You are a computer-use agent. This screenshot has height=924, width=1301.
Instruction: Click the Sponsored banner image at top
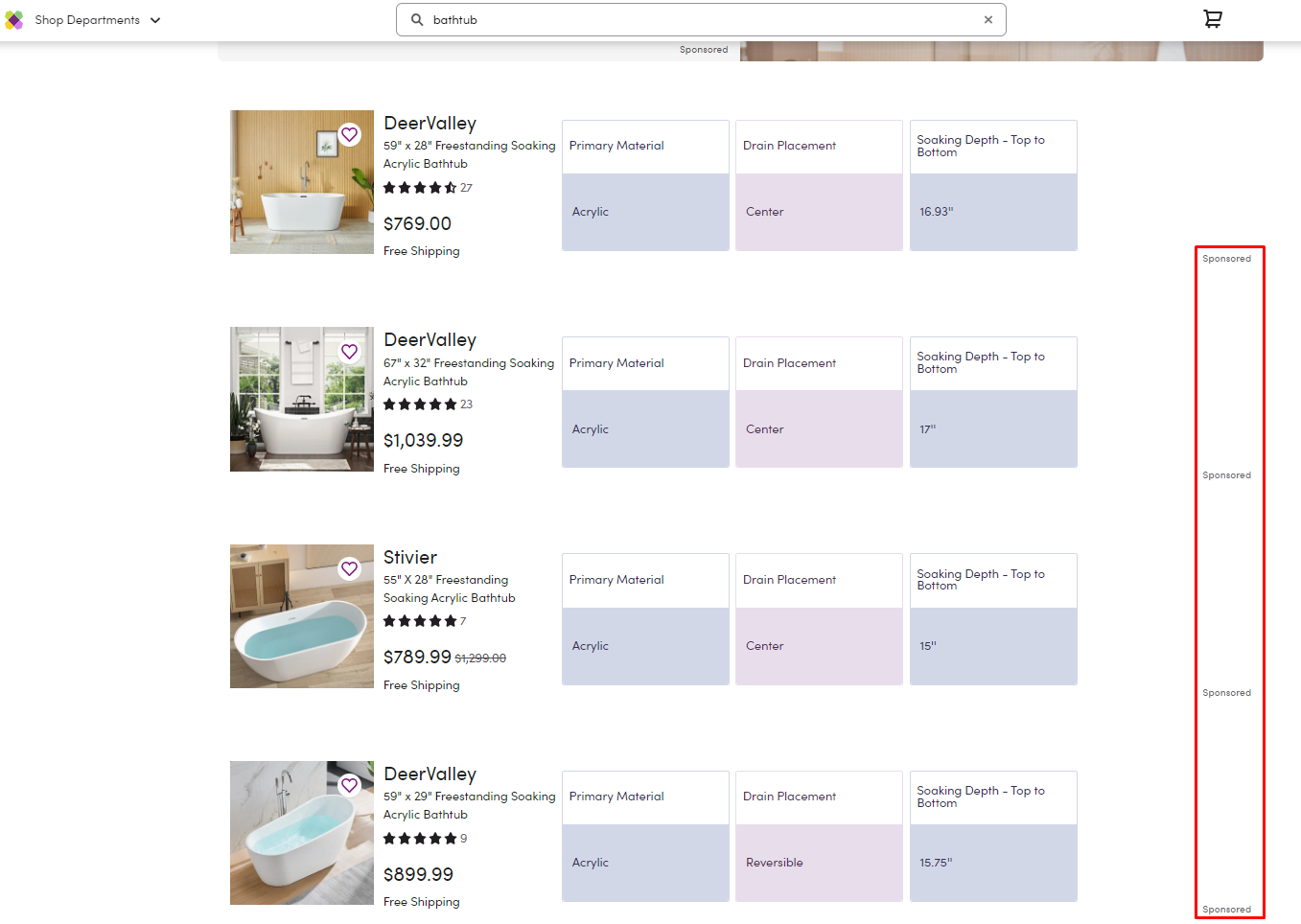(1002, 51)
